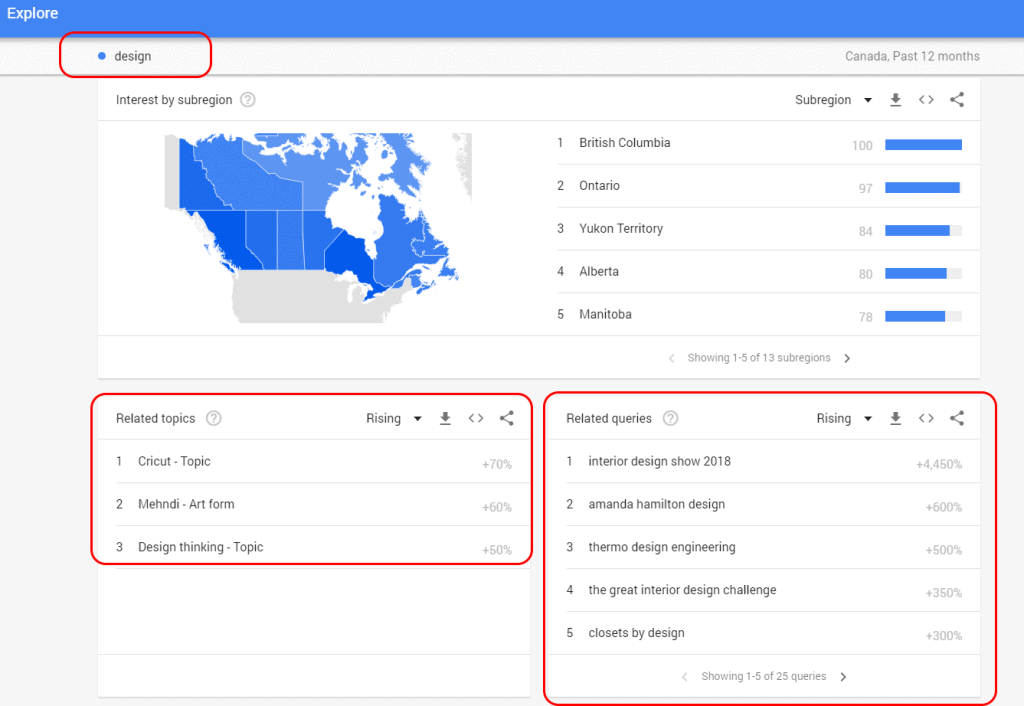Viewport: 1024px width, 706px height.
Task: Click the help icon beside Related queries
Action: (668, 418)
